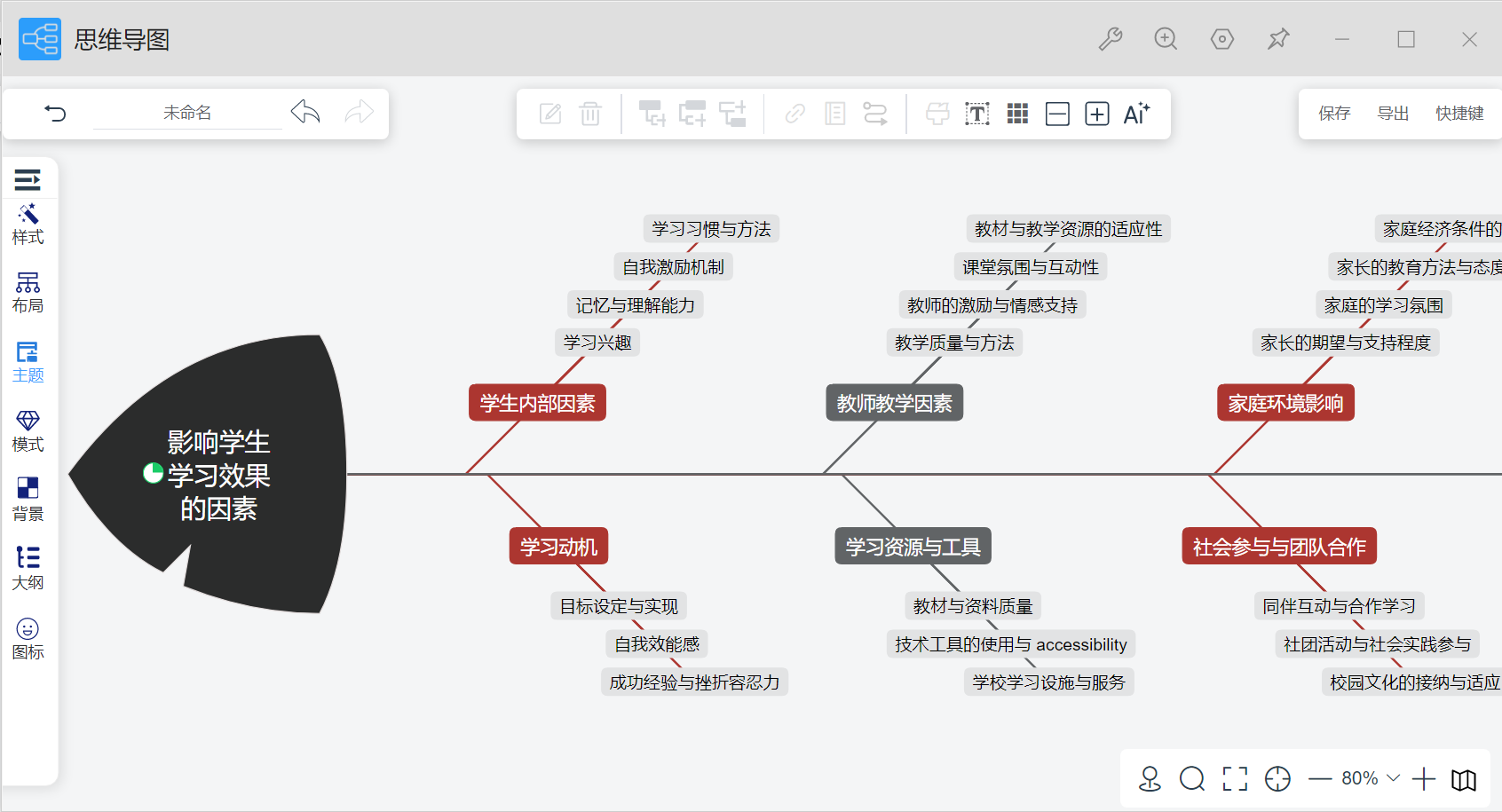The image size is (1502, 812).
Task: Select the 自我激励机制 node
Action: click(x=673, y=267)
